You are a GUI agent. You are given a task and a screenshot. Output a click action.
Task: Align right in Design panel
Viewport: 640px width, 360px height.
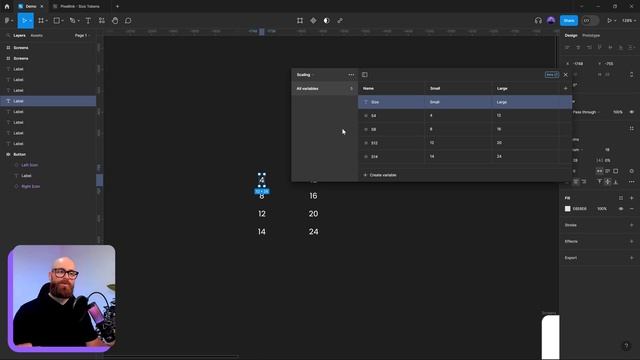[589, 48]
